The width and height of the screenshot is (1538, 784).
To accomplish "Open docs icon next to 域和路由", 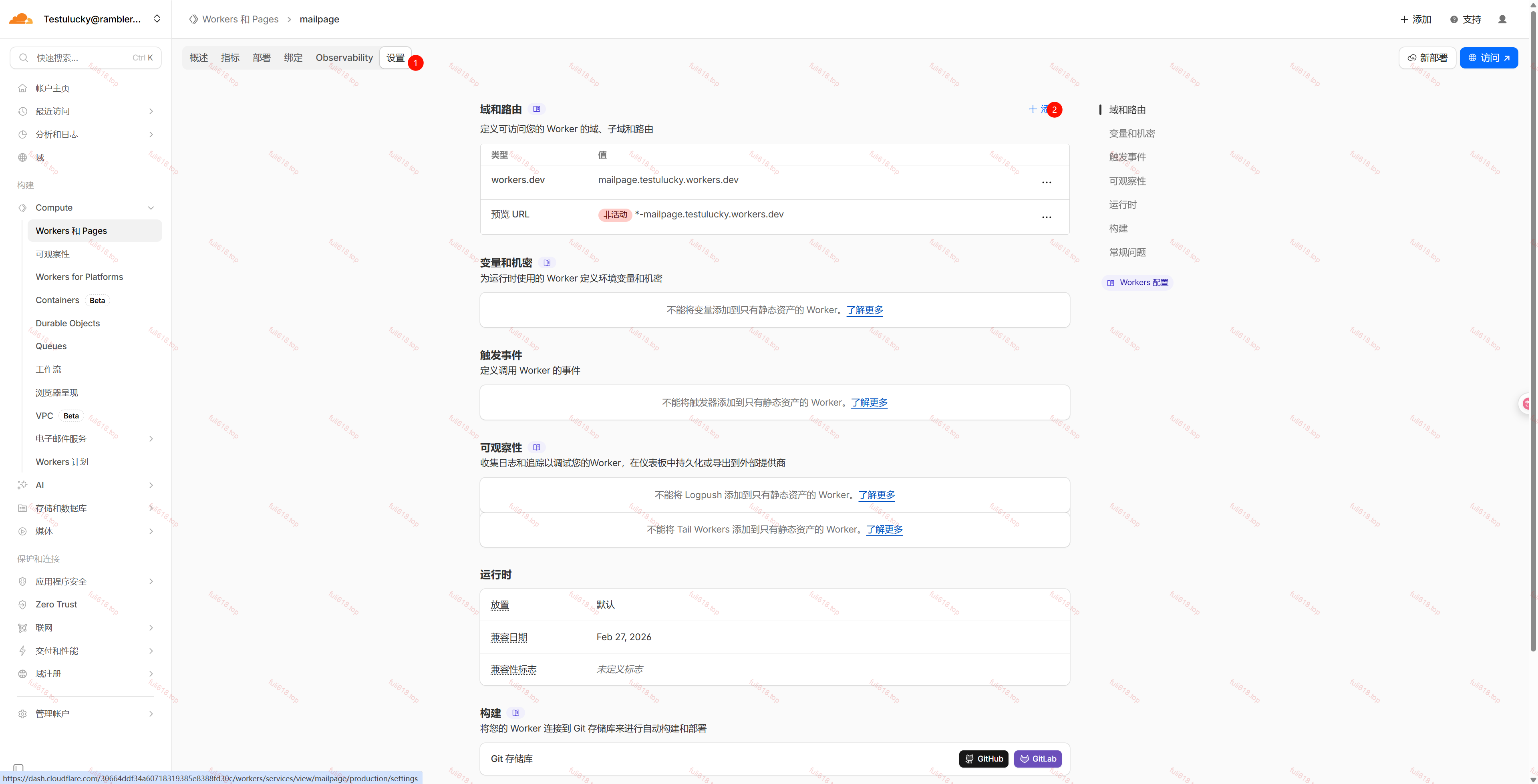I will click(537, 109).
